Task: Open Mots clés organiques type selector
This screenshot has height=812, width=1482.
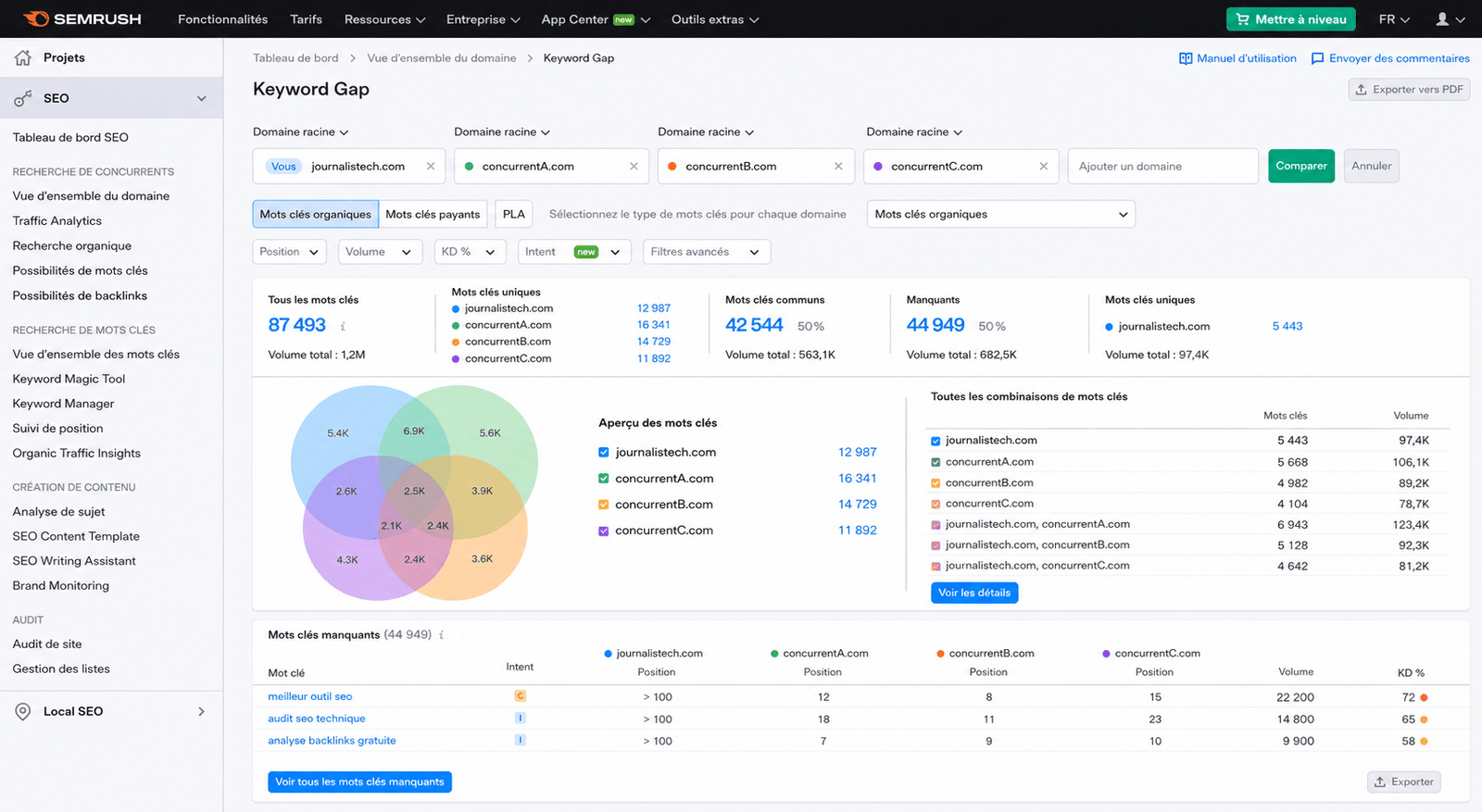Action: [1001, 214]
